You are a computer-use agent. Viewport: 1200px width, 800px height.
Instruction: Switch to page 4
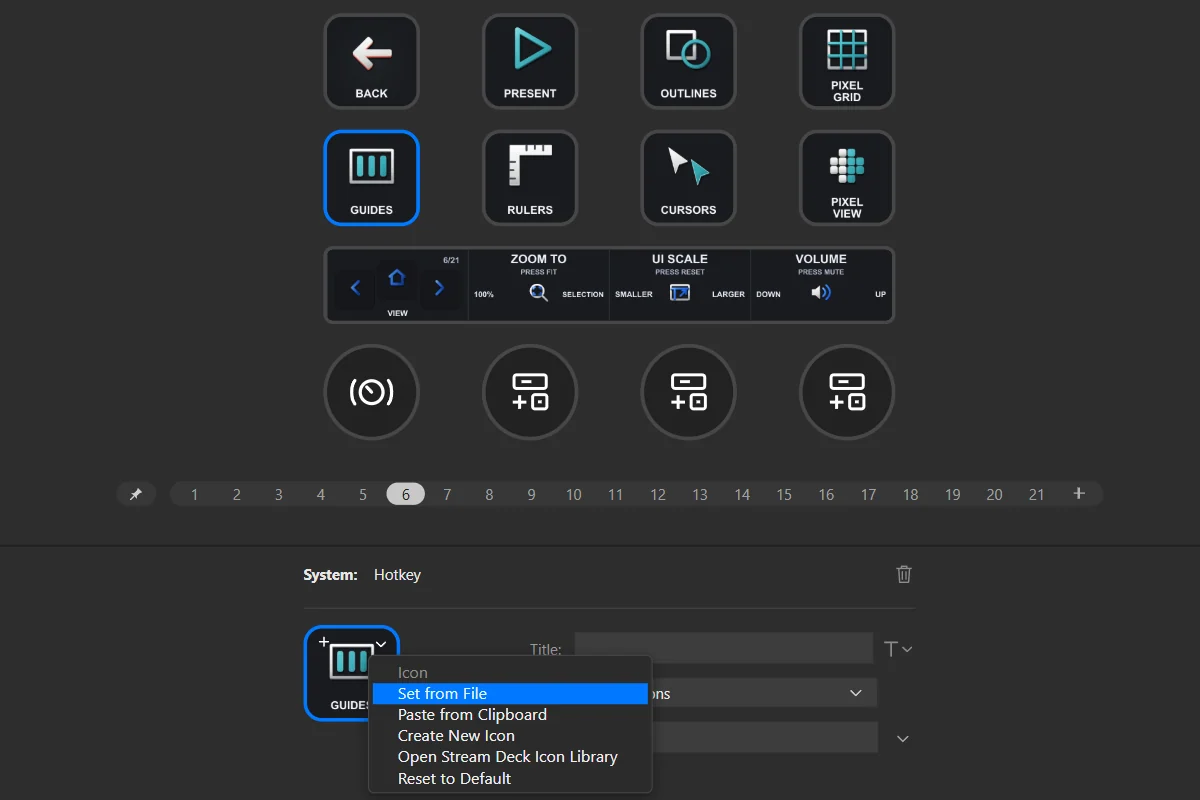tap(321, 494)
